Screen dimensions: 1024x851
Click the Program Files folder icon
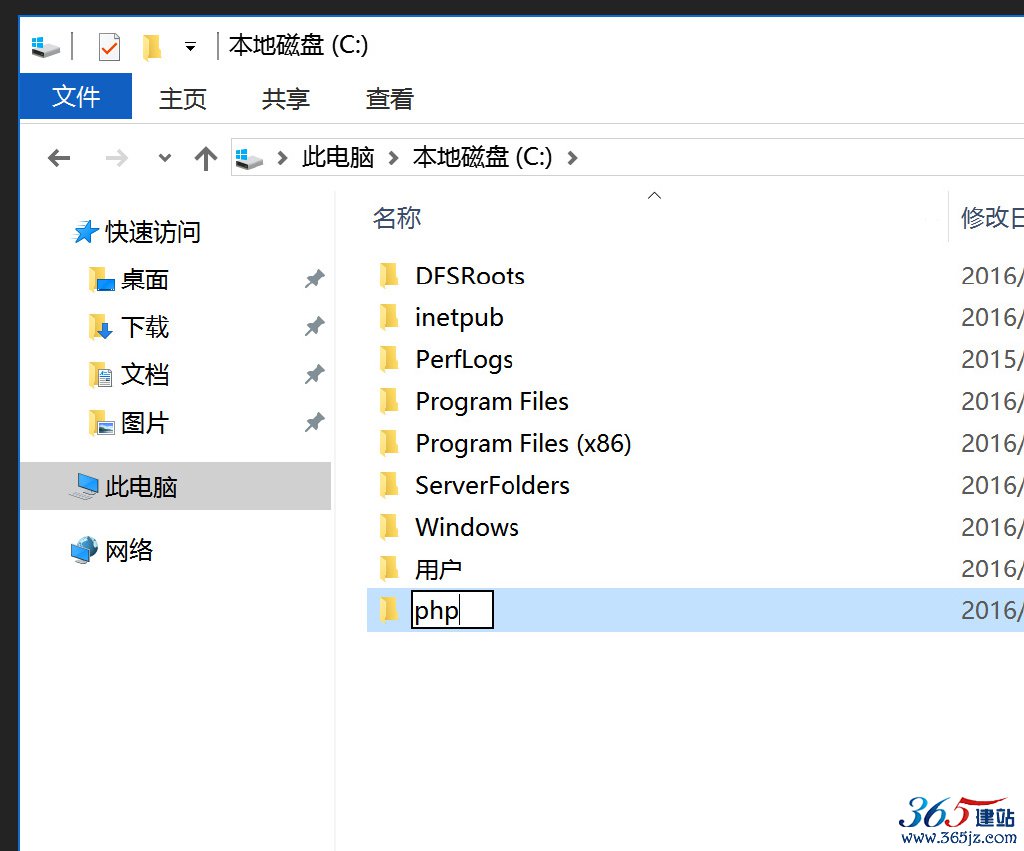[389, 401]
